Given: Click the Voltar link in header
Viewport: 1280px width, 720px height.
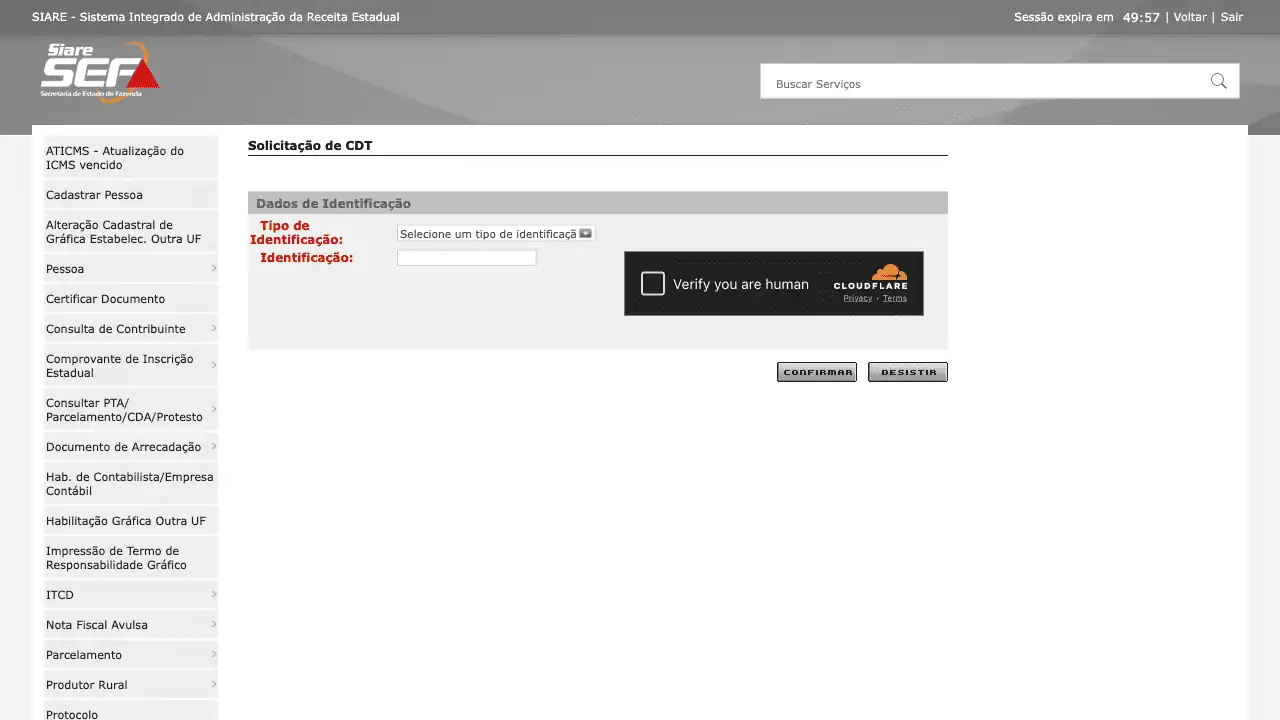Looking at the screenshot, I should (1189, 17).
